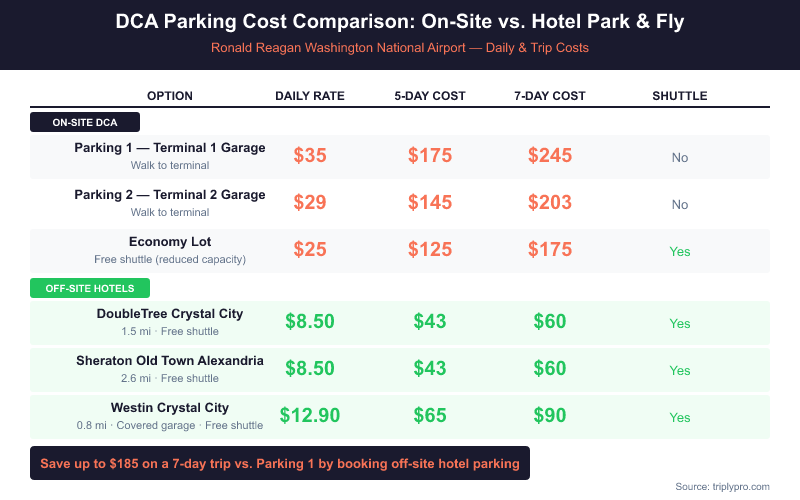
Task: Click the 7-DAY COST column header
Action: pyautogui.click(x=550, y=96)
